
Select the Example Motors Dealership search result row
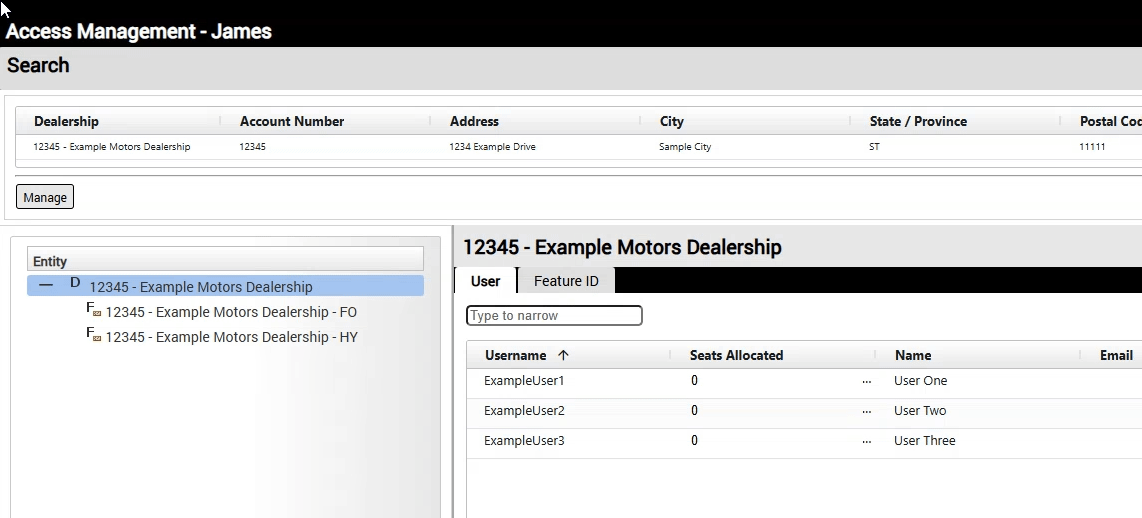tap(112, 147)
